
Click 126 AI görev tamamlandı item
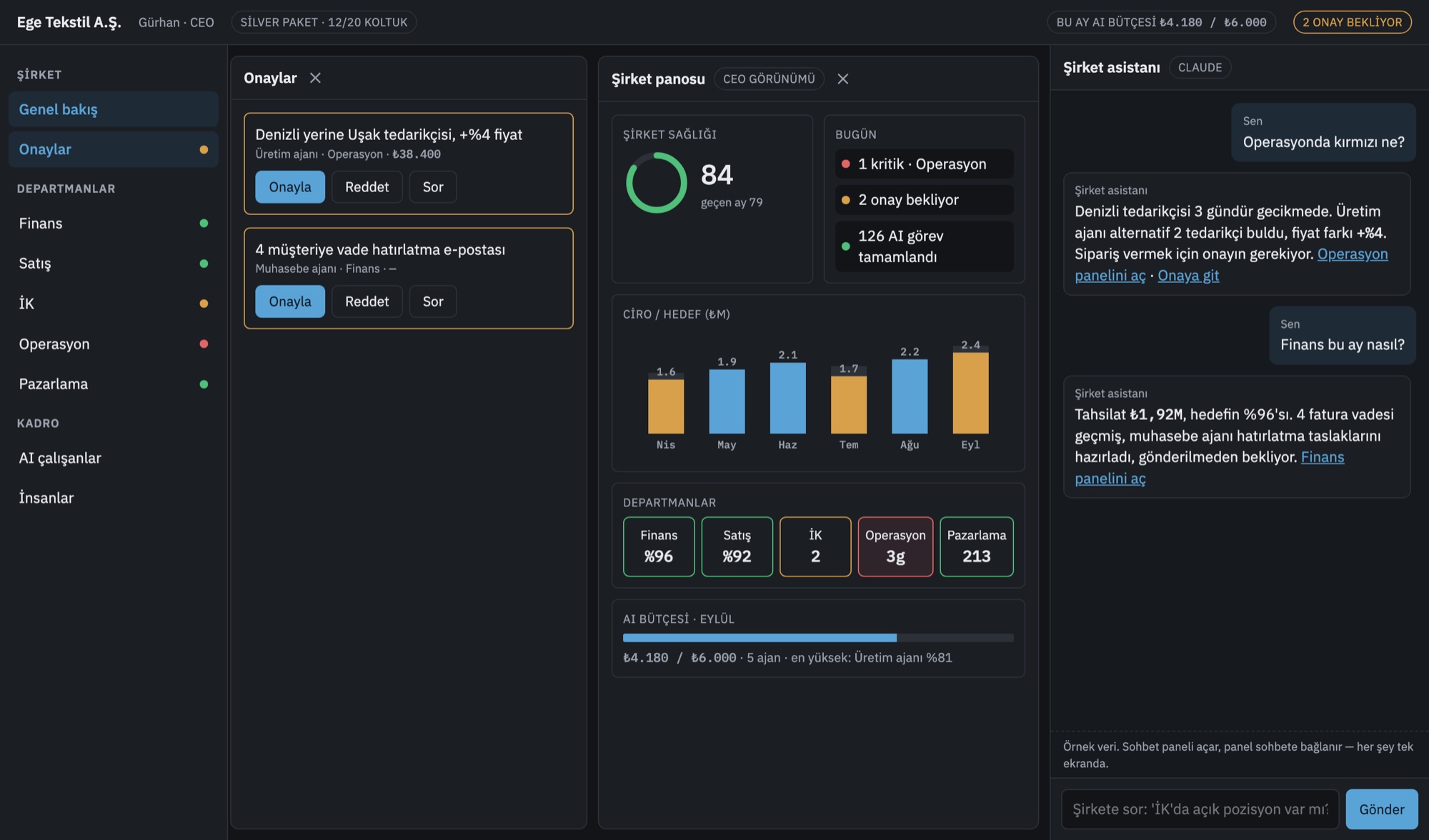click(x=925, y=246)
